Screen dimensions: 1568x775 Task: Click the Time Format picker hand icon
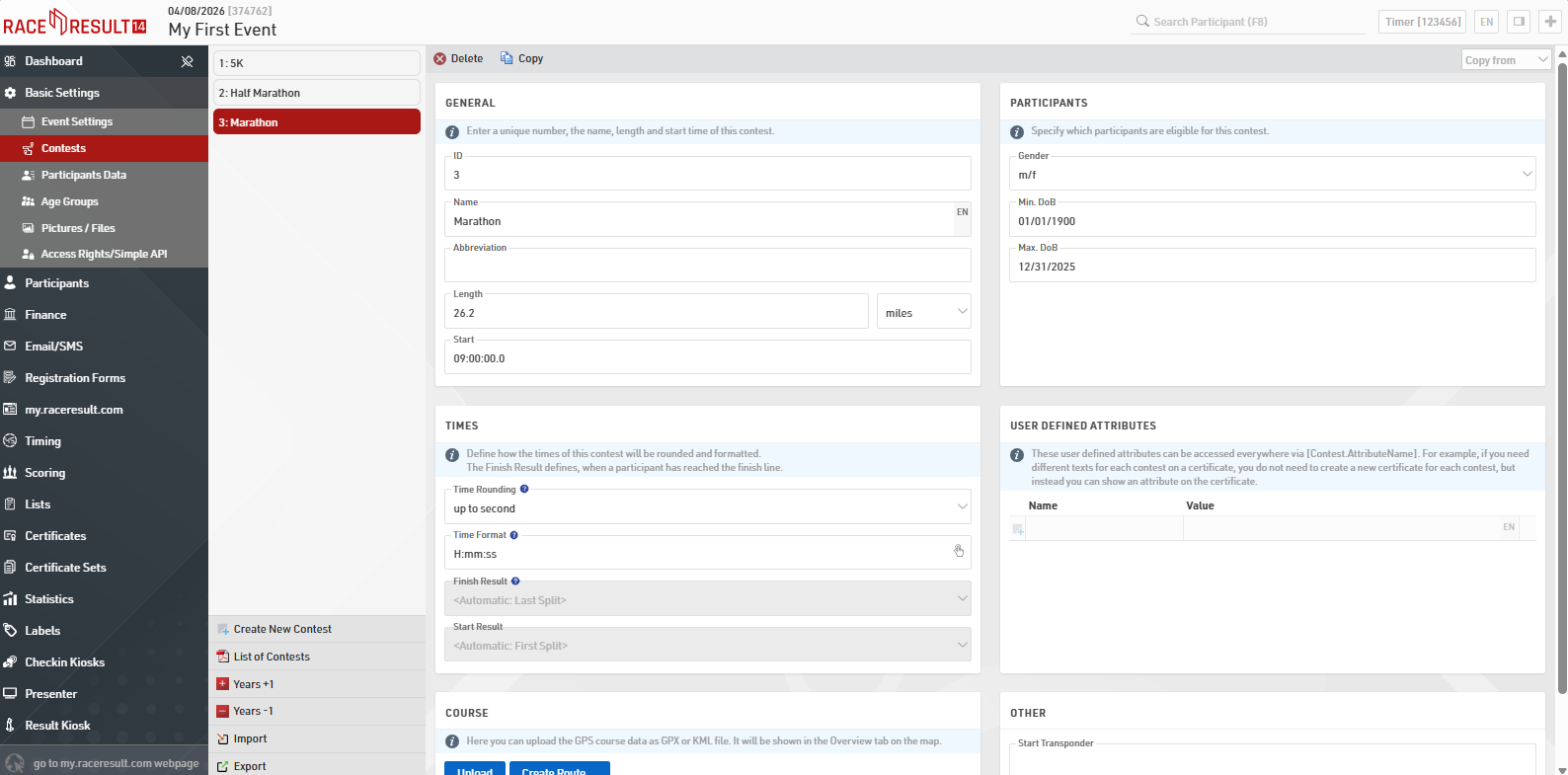point(958,551)
